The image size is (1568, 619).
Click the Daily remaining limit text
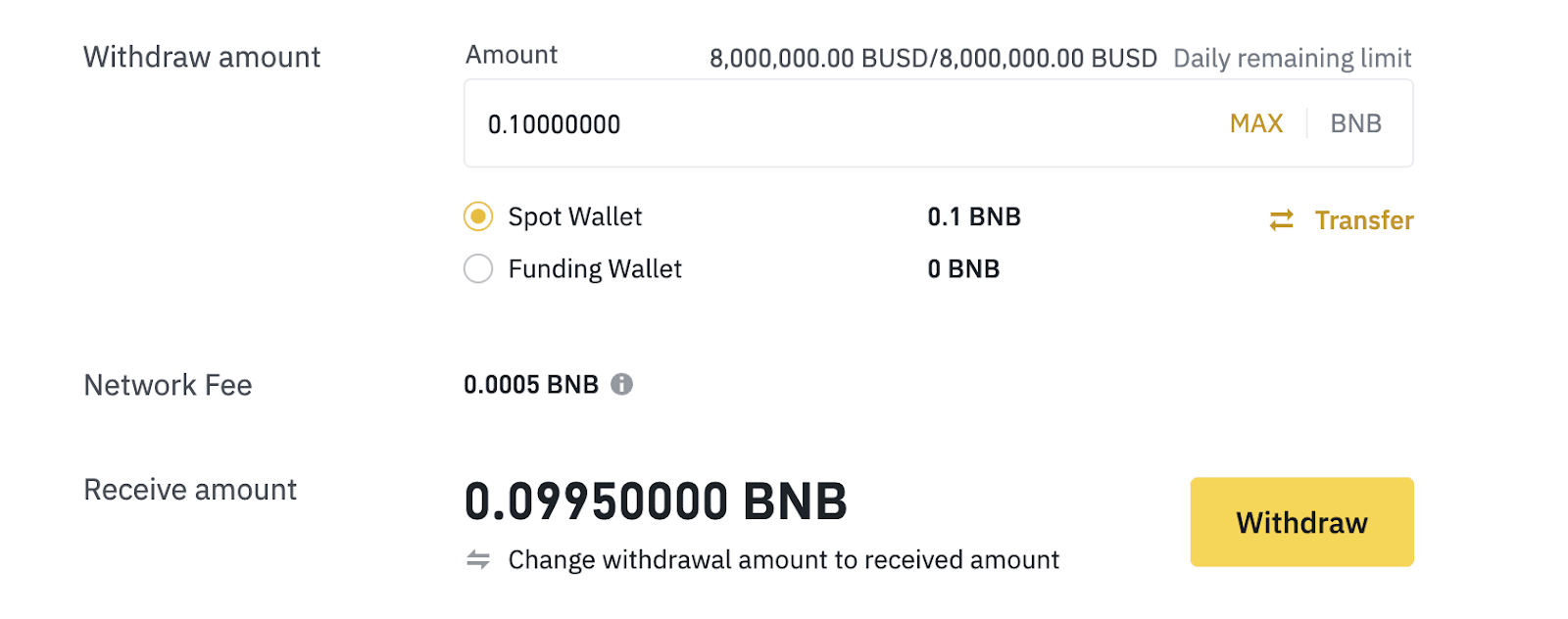(1292, 59)
